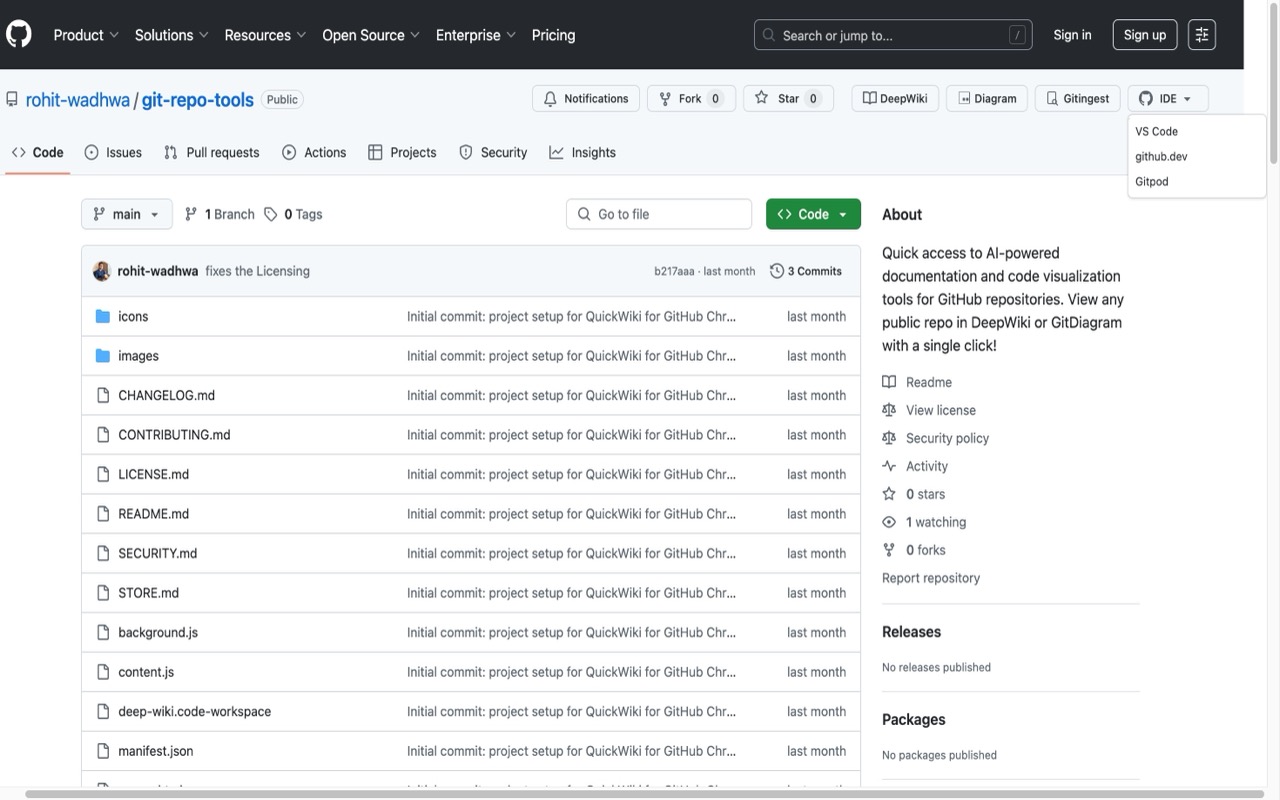The width and height of the screenshot is (1280, 800).
Task: Open the main branch selector dropdown
Action: coord(127,214)
